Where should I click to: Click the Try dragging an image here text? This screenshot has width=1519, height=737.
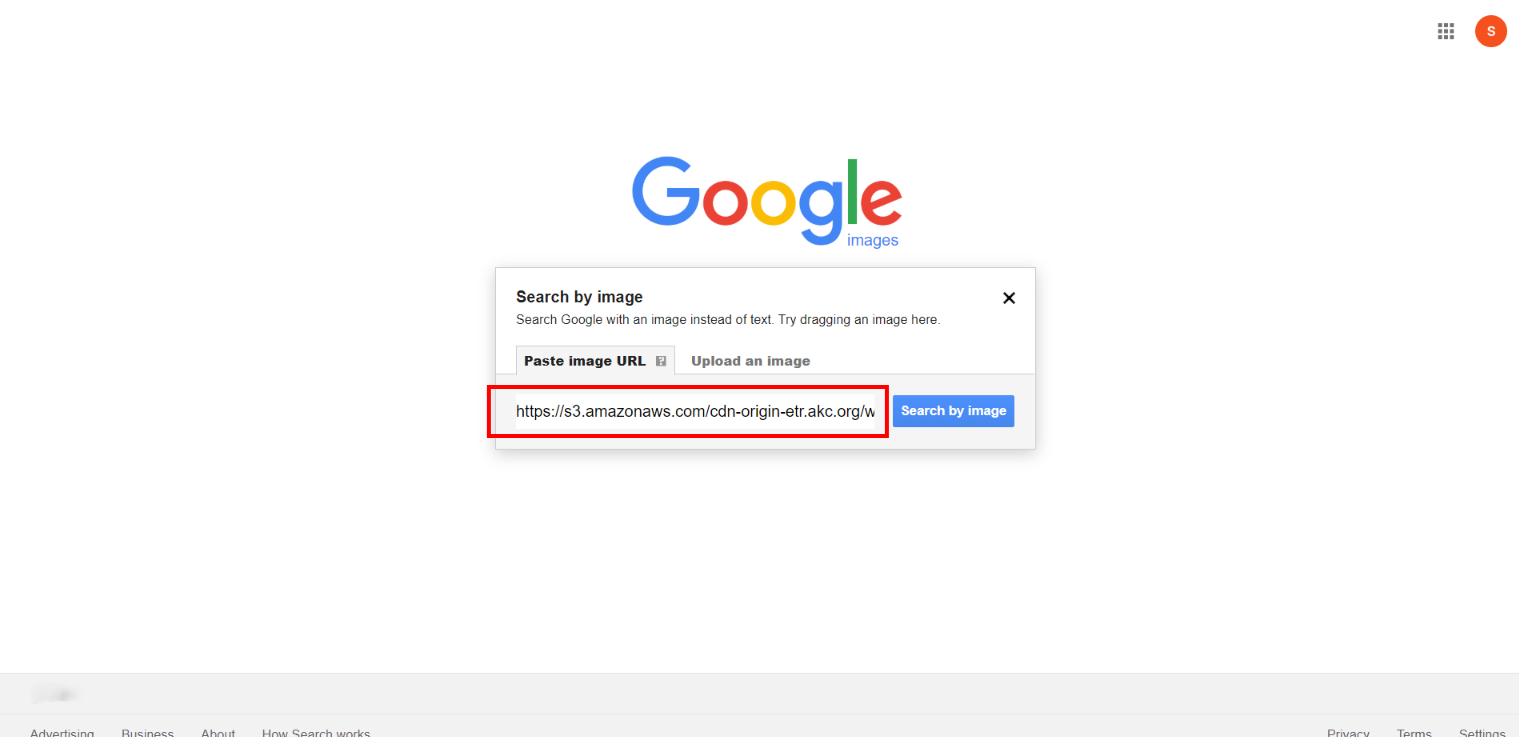(x=858, y=320)
